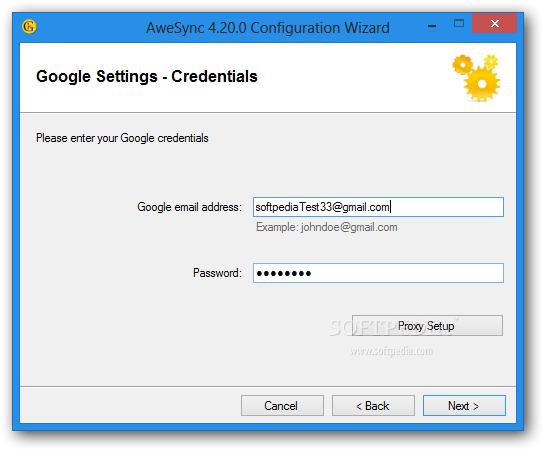
Task: Click the johndoe@gmail.com example hint
Action: tap(349, 227)
